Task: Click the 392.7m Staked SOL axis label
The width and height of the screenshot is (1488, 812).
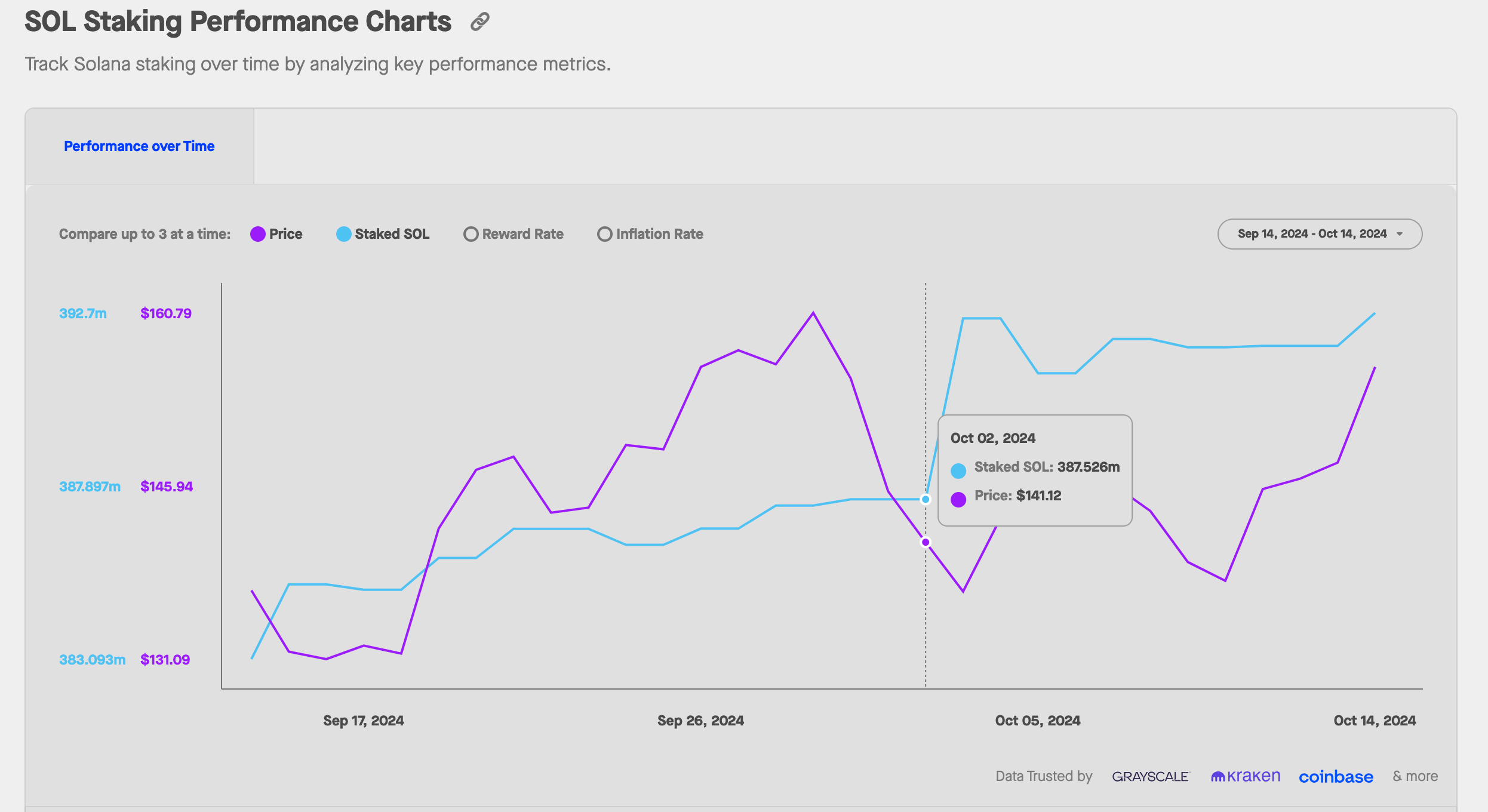Action: click(83, 313)
